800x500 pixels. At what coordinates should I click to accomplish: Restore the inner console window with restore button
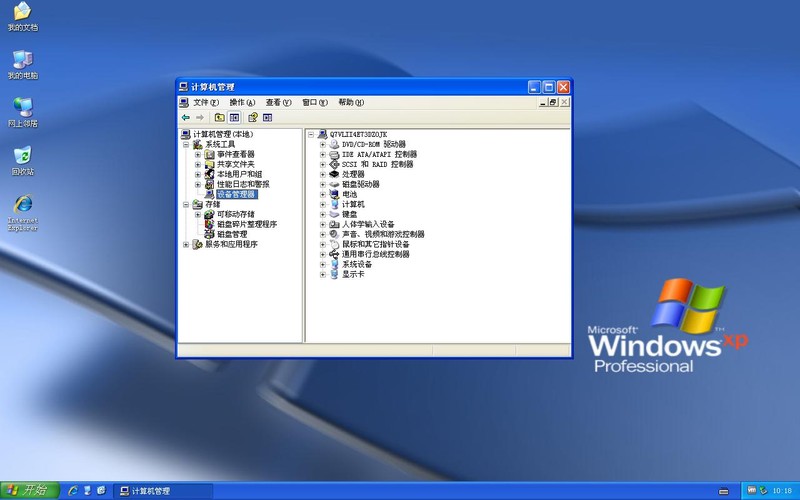[553, 103]
